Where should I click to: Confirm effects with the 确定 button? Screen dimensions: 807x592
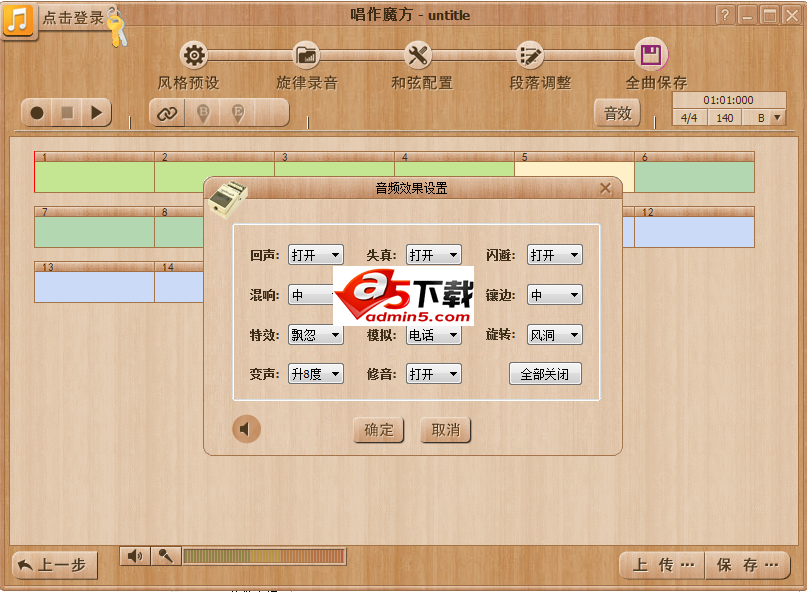tap(379, 430)
